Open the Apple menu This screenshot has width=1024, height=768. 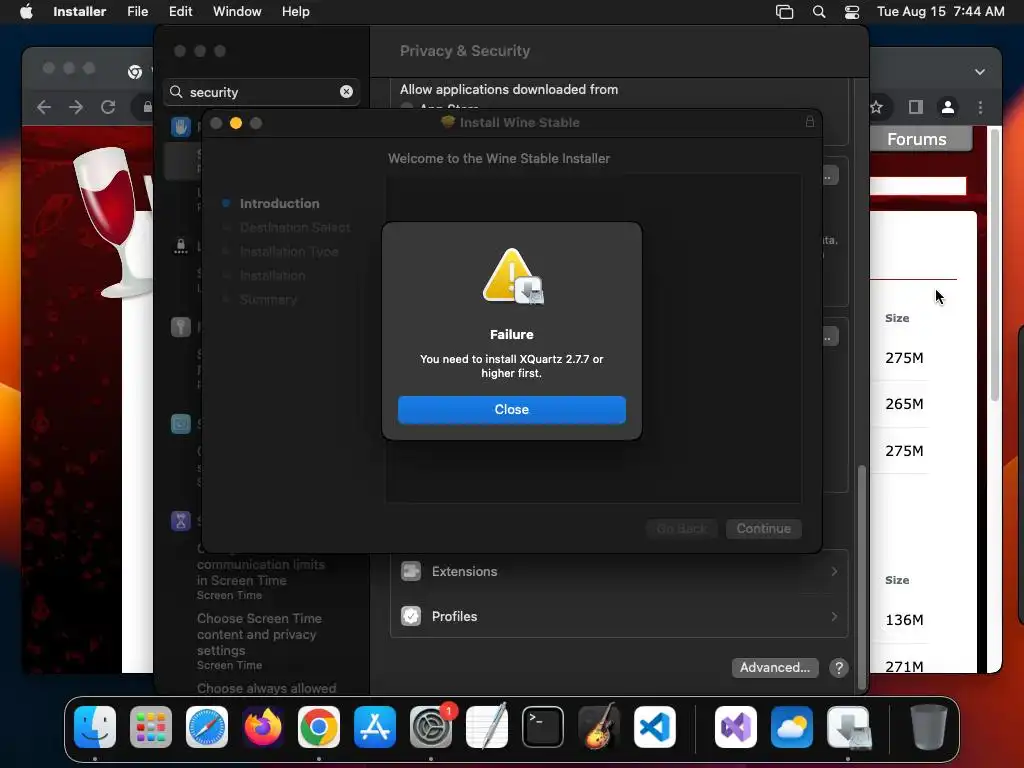(25, 11)
